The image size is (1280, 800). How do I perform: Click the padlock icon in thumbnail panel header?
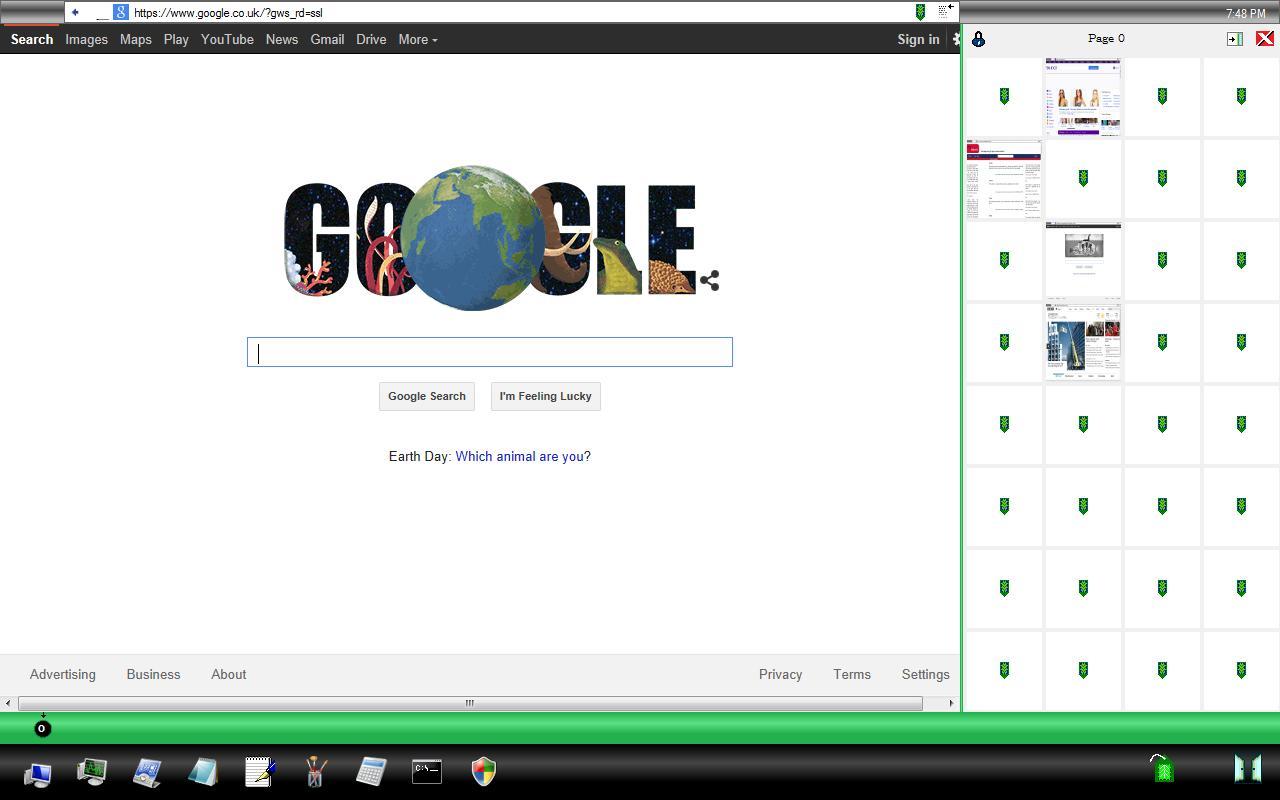(978, 39)
